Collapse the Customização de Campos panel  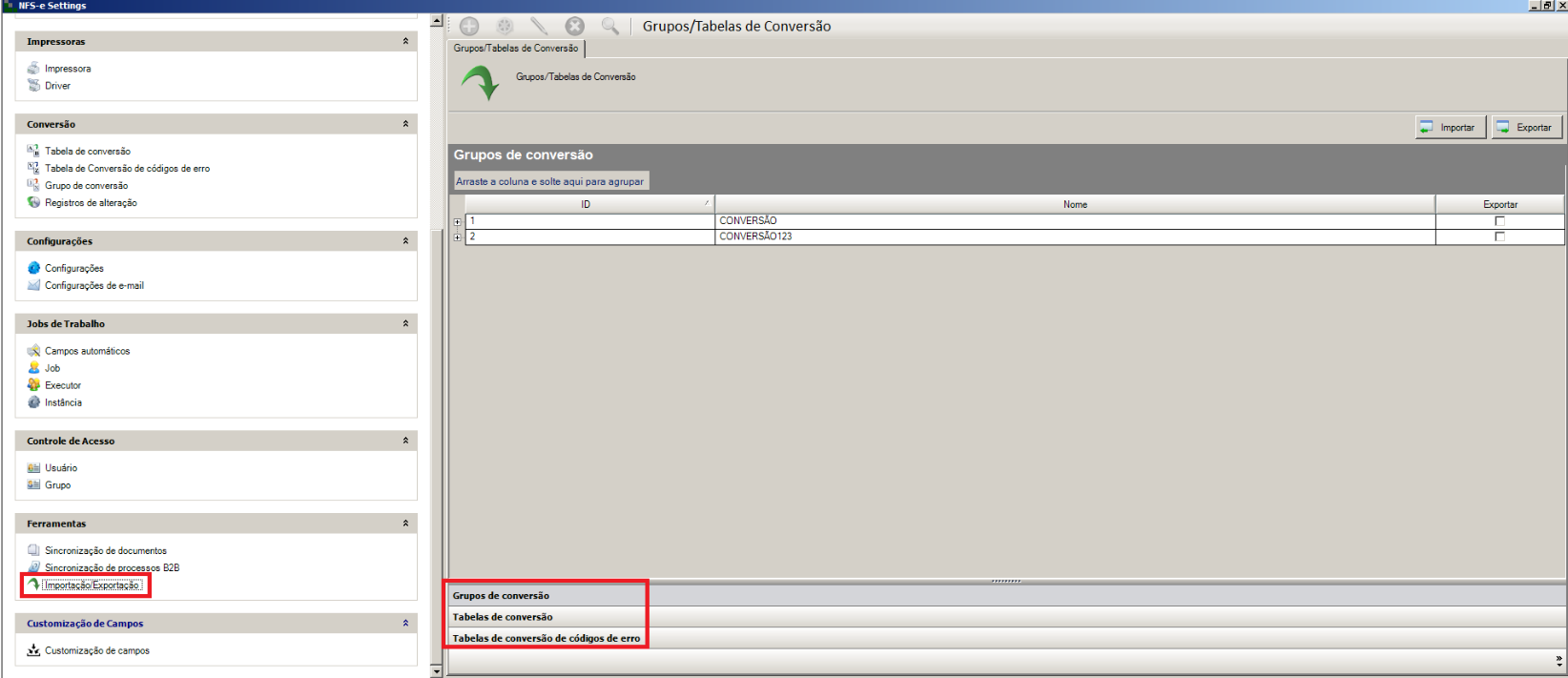pyautogui.click(x=405, y=624)
